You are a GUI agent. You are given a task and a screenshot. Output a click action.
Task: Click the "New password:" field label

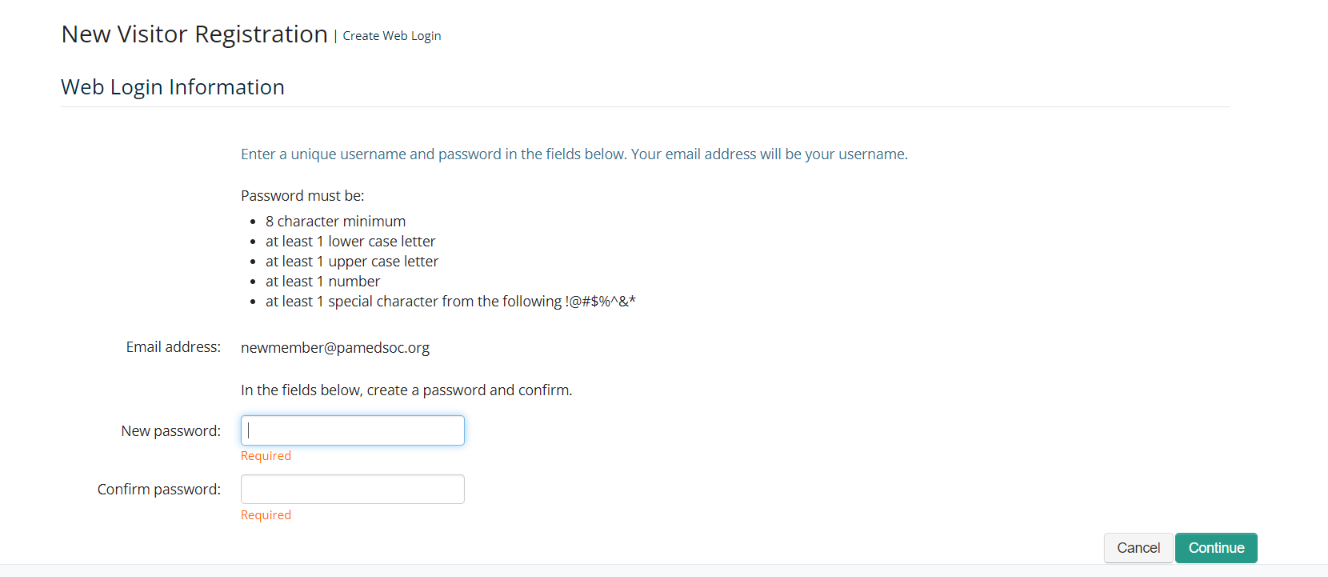[x=171, y=431]
